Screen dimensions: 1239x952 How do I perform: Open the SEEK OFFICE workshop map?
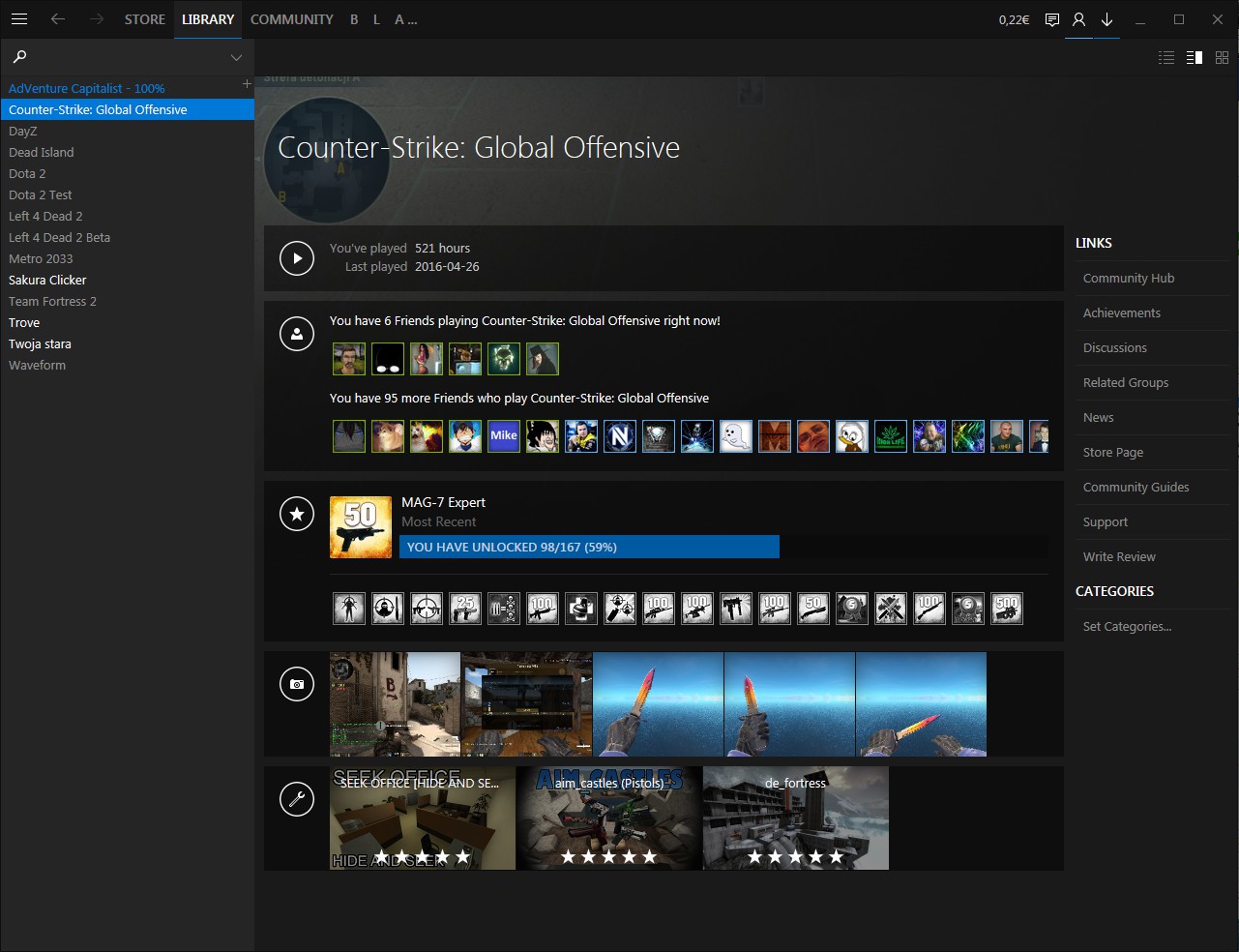click(x=423, y=818)
